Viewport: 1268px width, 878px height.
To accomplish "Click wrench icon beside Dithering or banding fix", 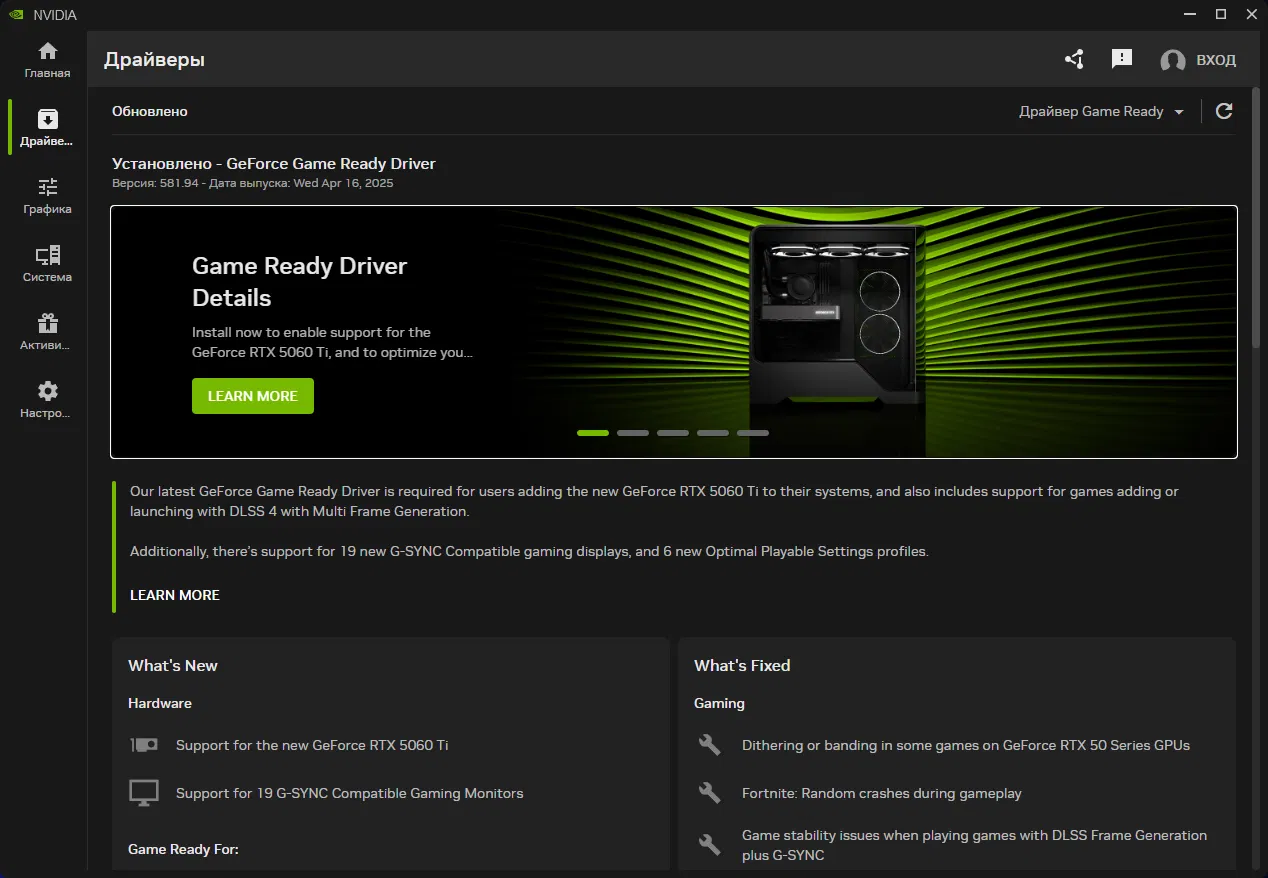I will (x=709, y=745).
